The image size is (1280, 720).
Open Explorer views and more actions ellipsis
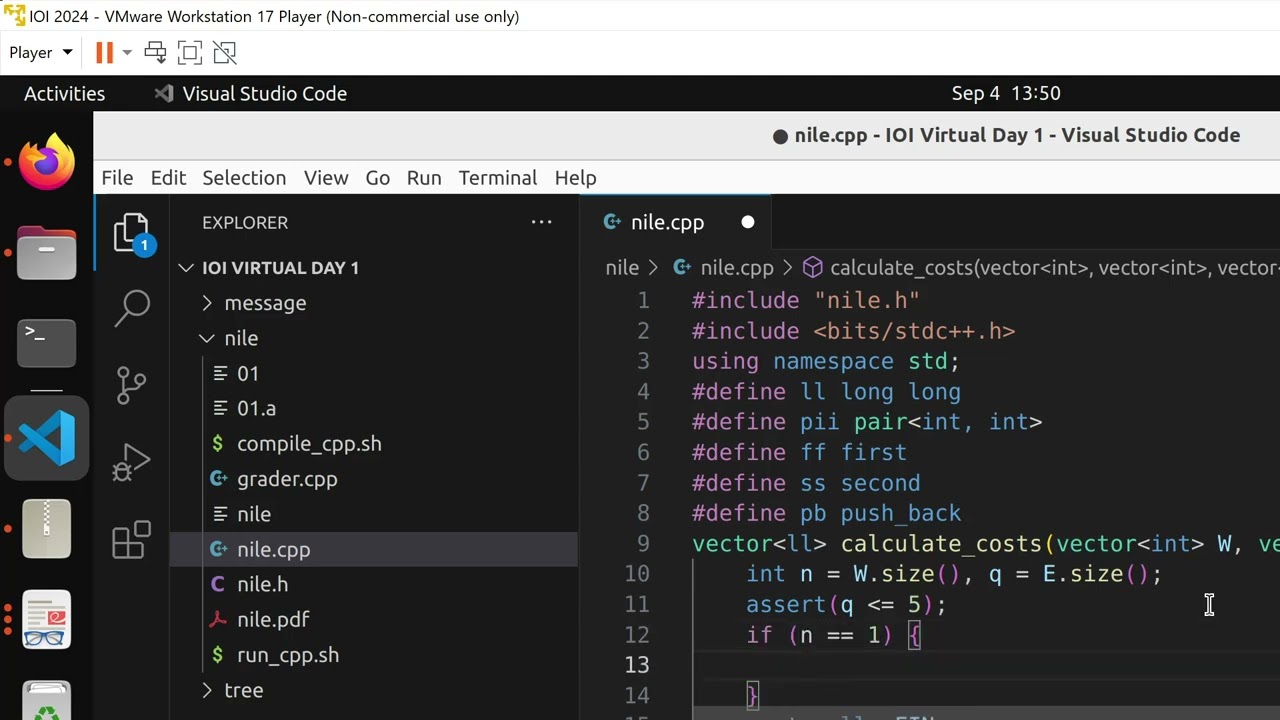[x=541, y=222]
